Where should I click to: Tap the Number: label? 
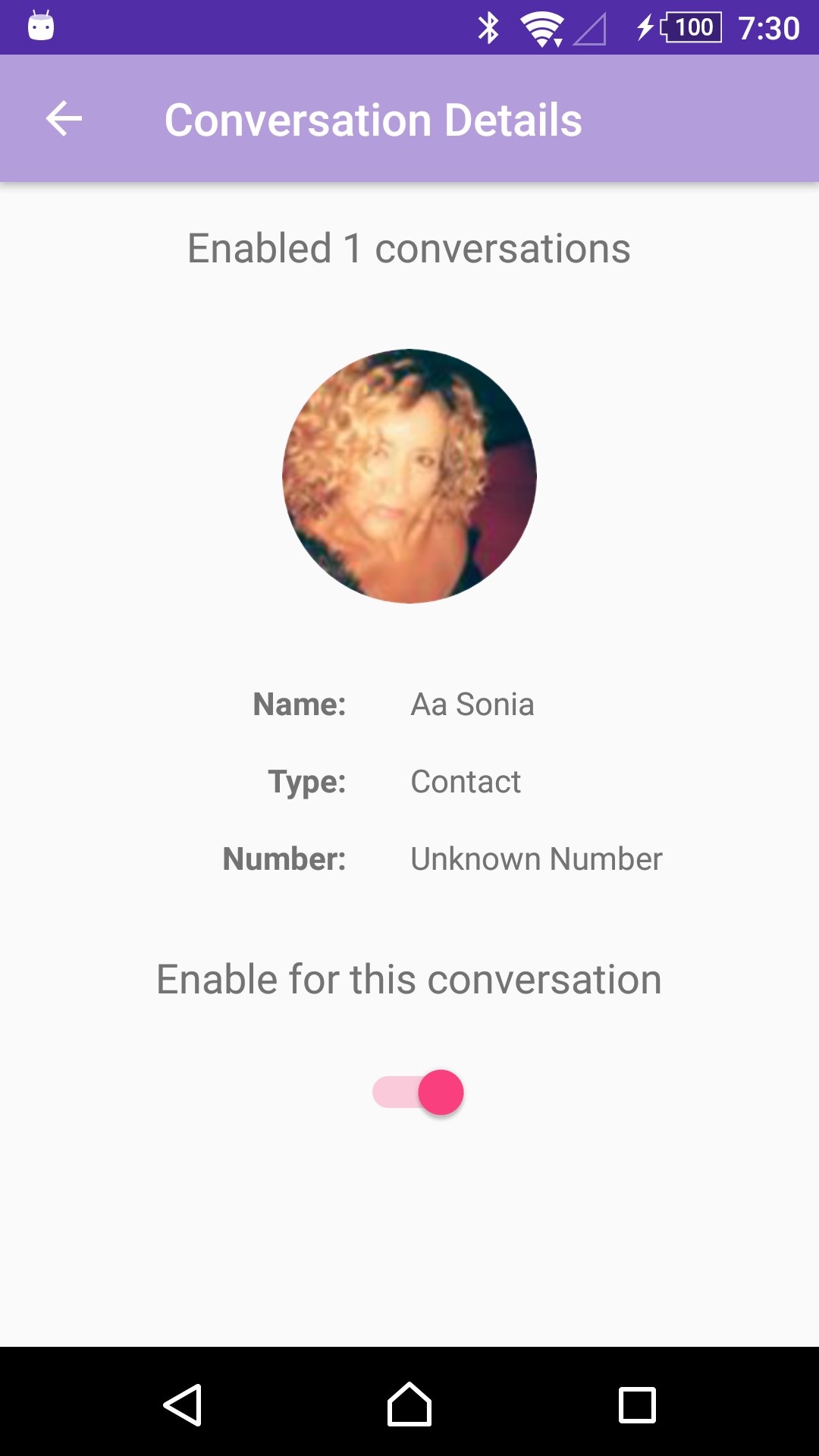tap(284, 859)
